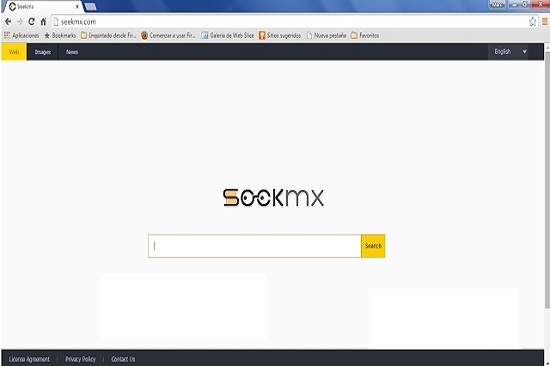Open the Importado desde Fir... bookmark folder
550x366 pixels.
[108, 35]
